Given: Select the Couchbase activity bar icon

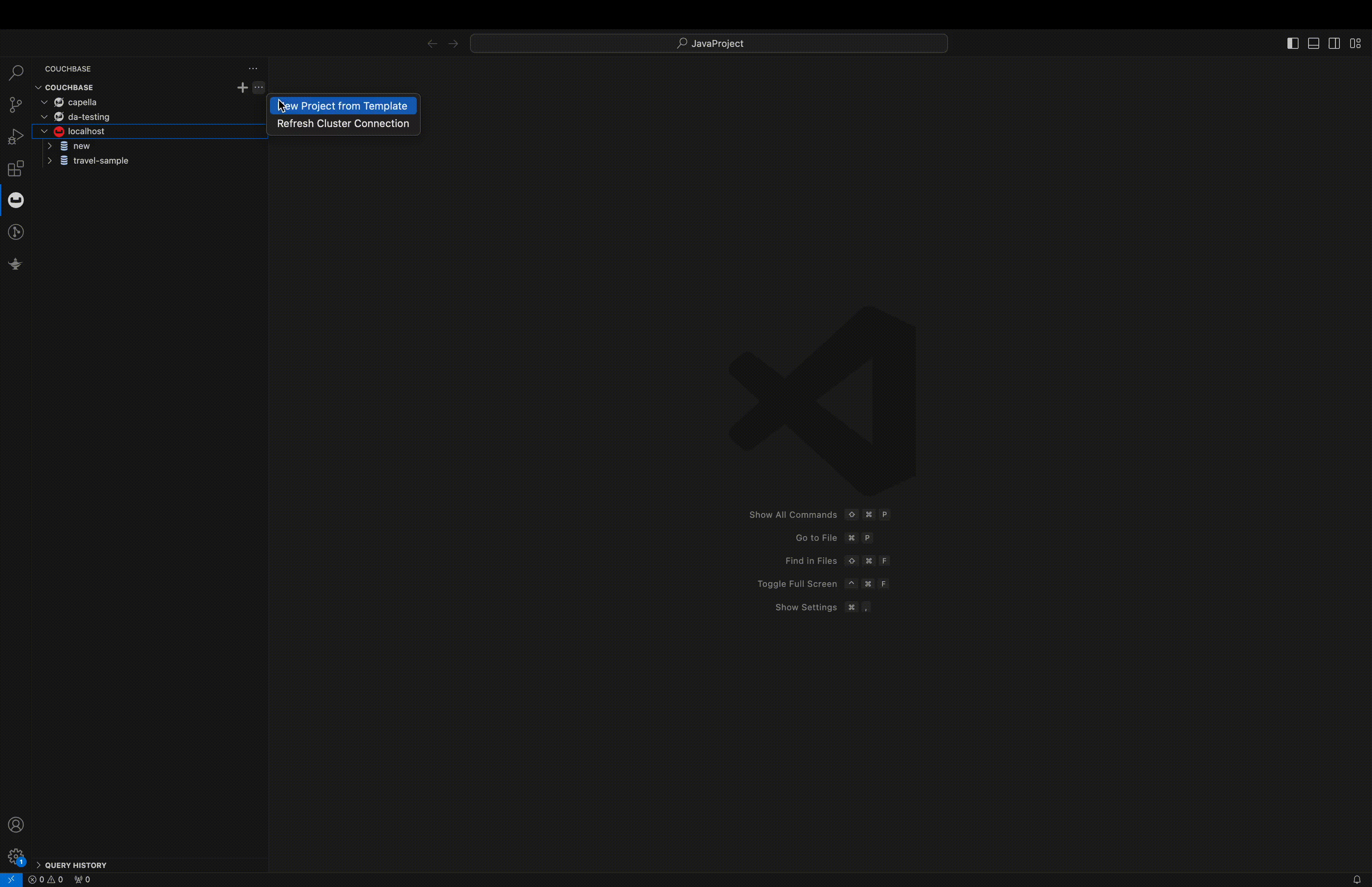Looking at the screenshot, I should tap(15, 200).
